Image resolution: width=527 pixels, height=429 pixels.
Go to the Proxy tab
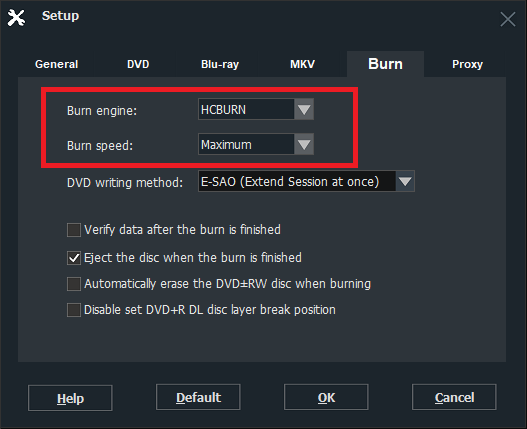467,64
